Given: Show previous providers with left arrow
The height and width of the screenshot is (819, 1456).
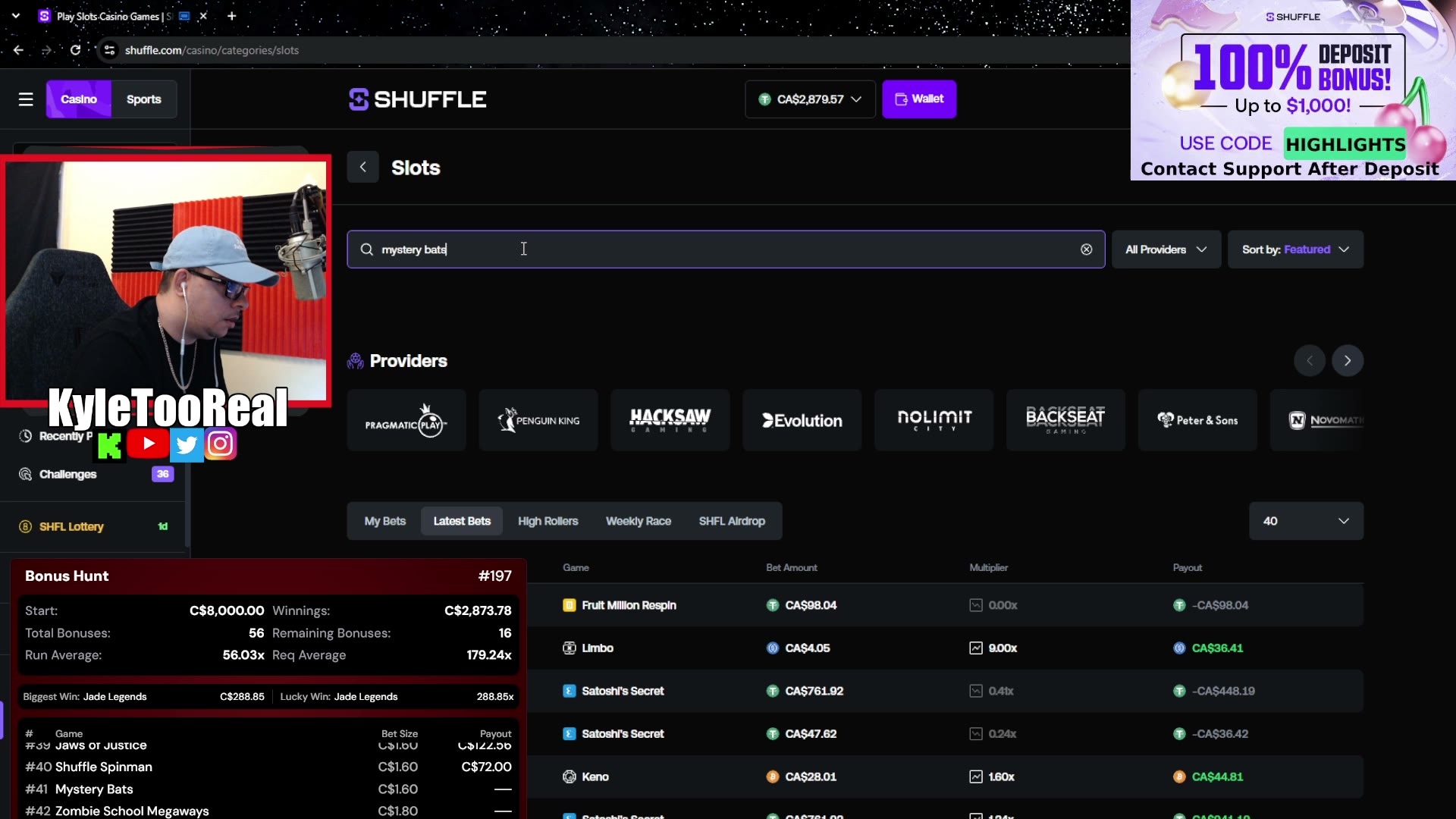Looking at the screenshot, I should tap(1310, 361).
